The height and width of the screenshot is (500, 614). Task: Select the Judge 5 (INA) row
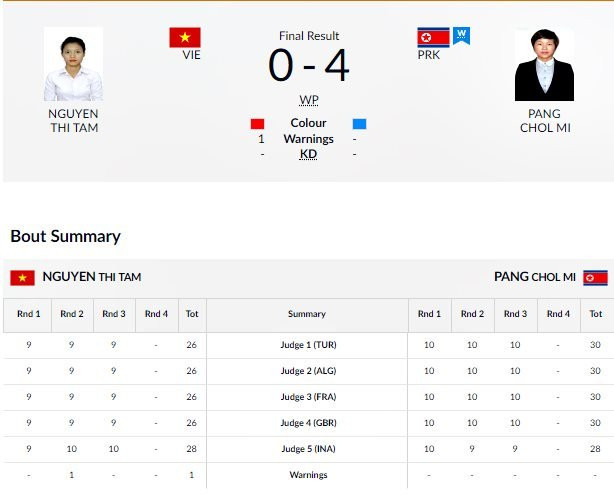307,449
